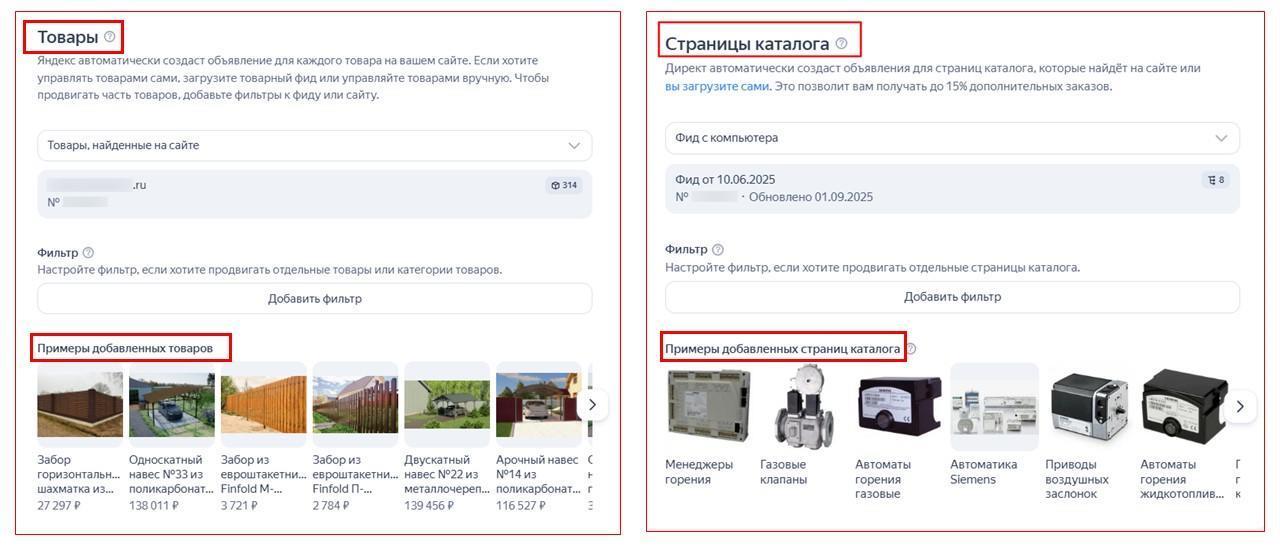Click the Фид от 10.06.2025 feed row
The image size is (1280, 552).
952,188
